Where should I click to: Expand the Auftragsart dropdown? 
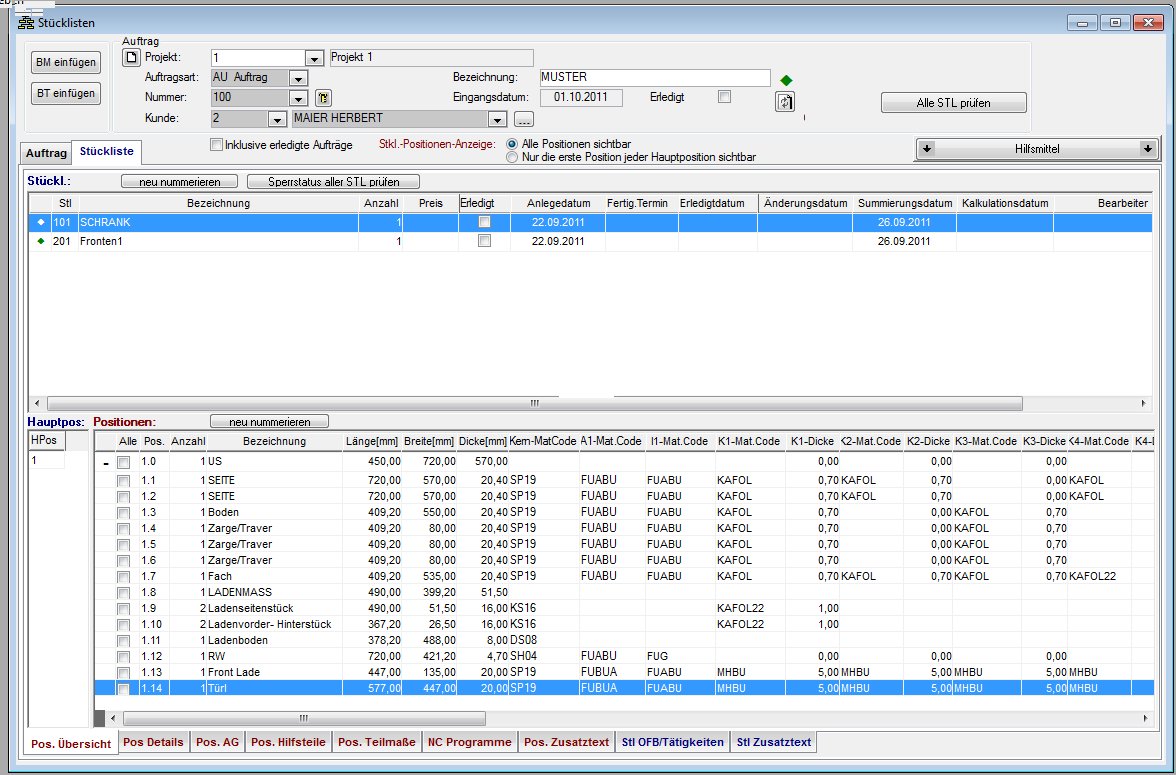pos(298,79)
